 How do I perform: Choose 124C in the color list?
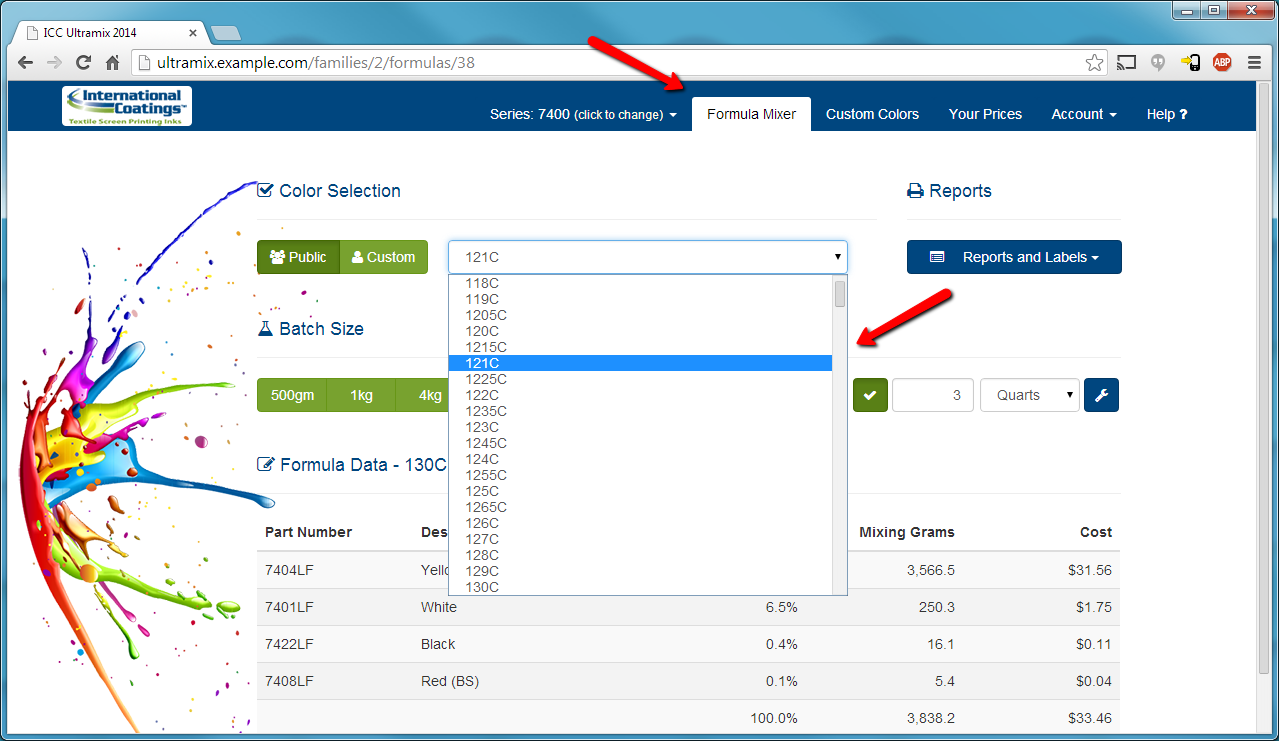[x=640, y=459]
